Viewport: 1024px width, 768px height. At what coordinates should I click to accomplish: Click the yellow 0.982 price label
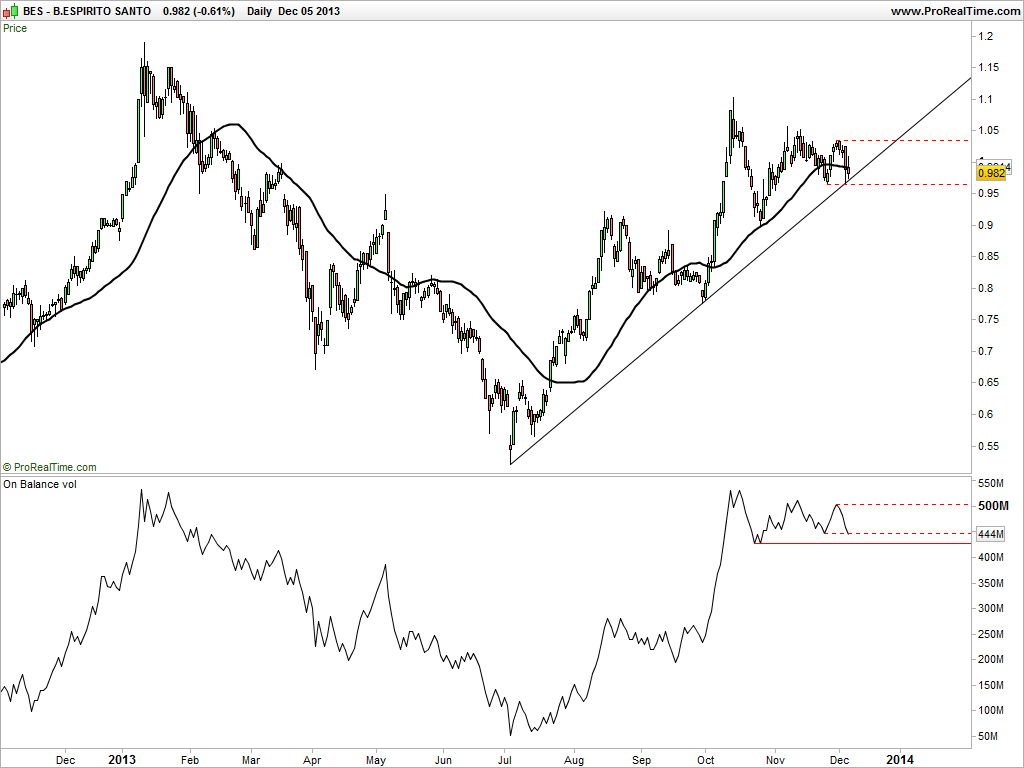click(991, 173)
